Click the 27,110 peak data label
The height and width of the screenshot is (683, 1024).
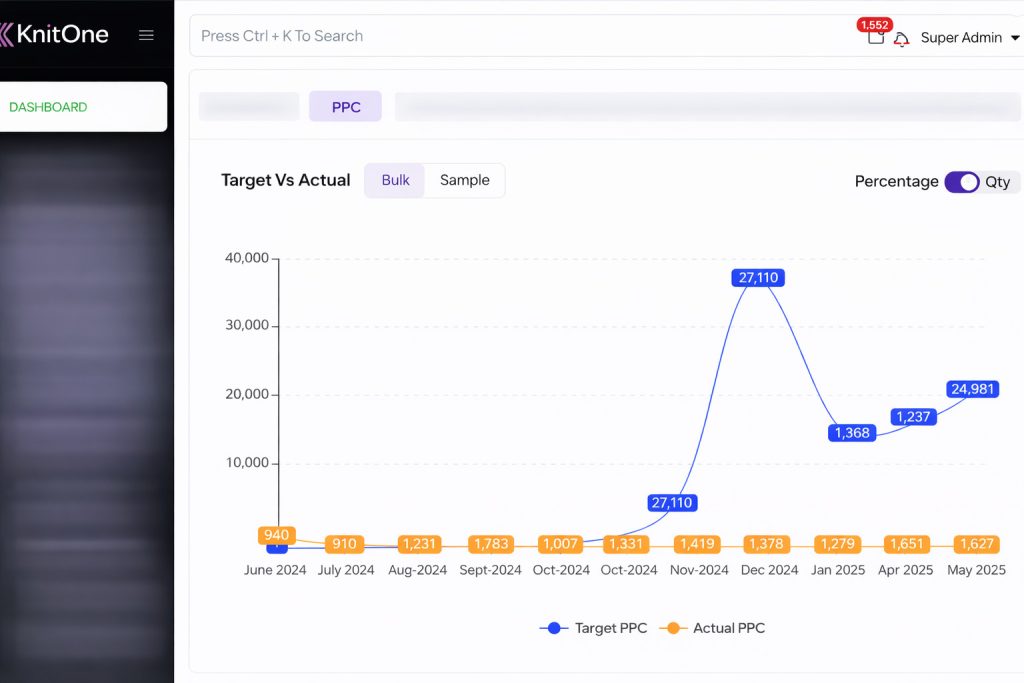pyautogui.click(x=758, y=278)
